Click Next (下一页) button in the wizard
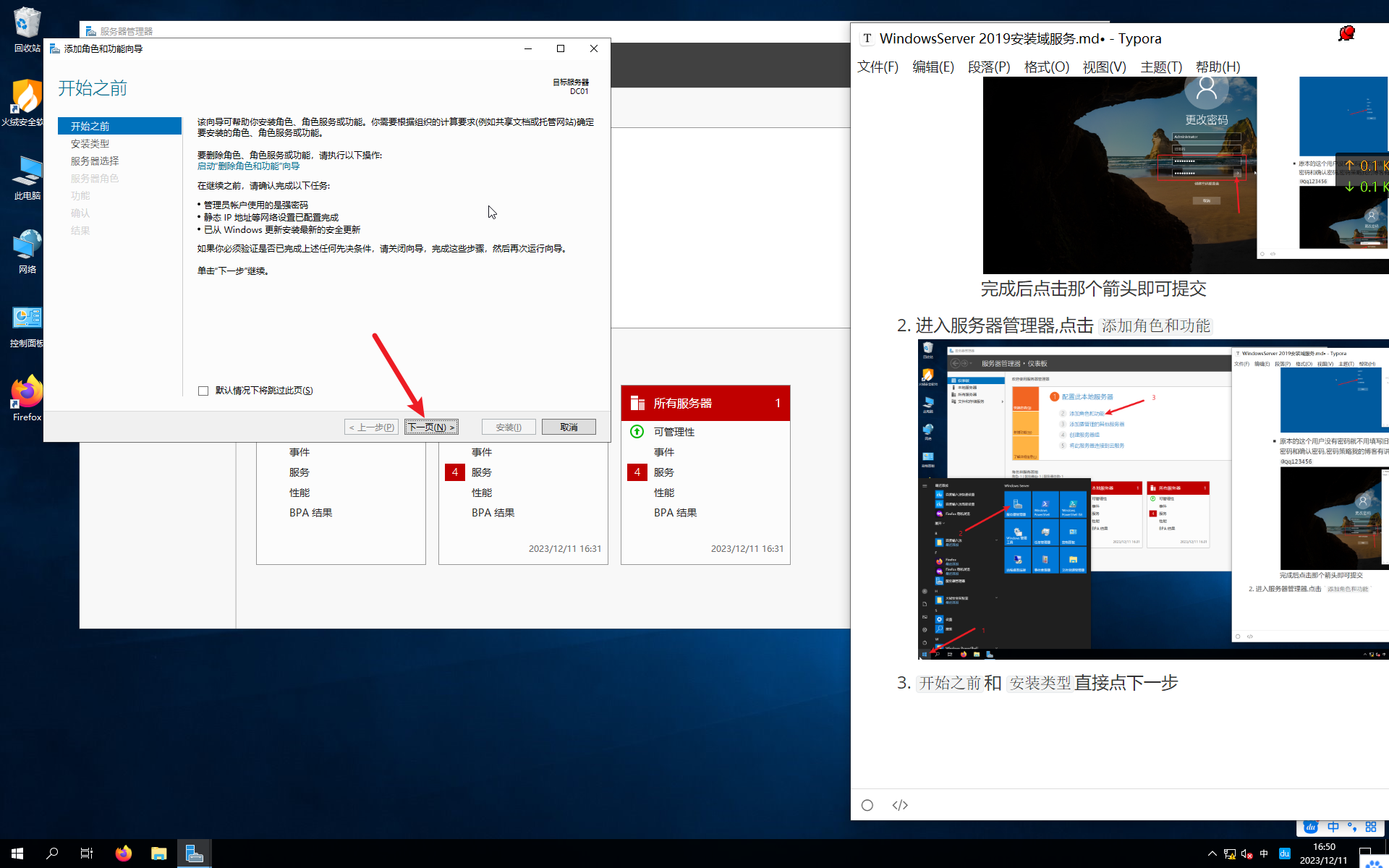Viewport: 1389px width, 868px height. tap(431, 427)
